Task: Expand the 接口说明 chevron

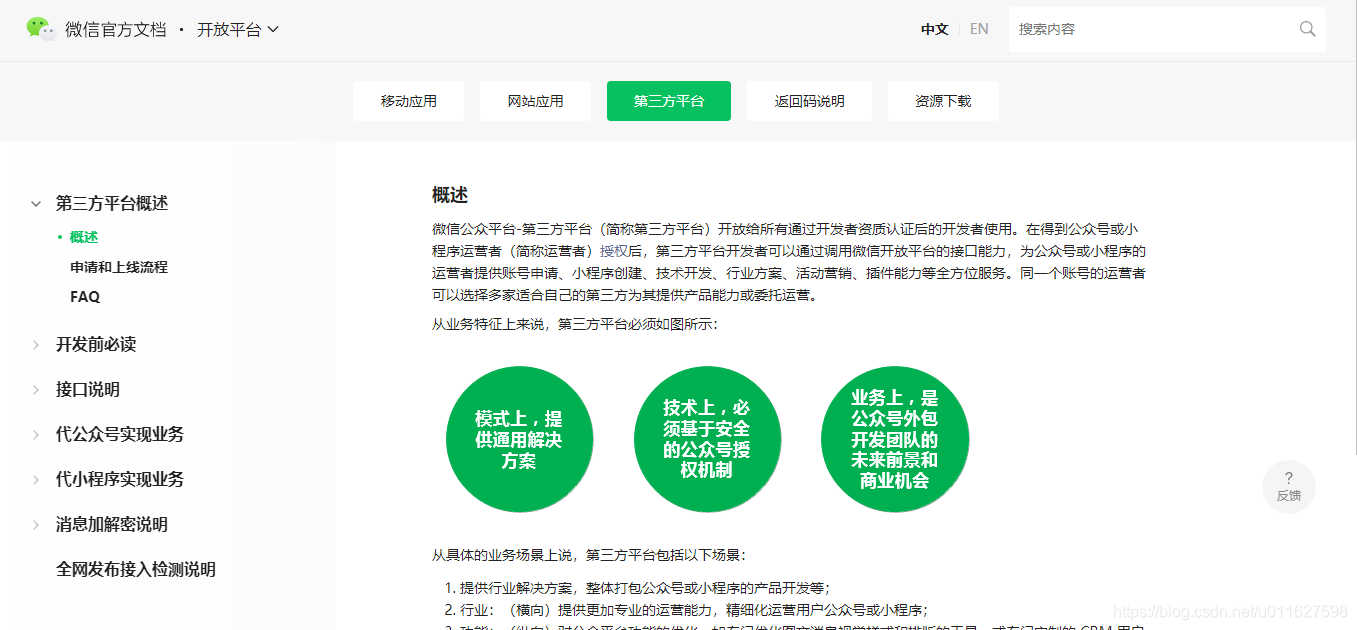Action: (36, 390)
